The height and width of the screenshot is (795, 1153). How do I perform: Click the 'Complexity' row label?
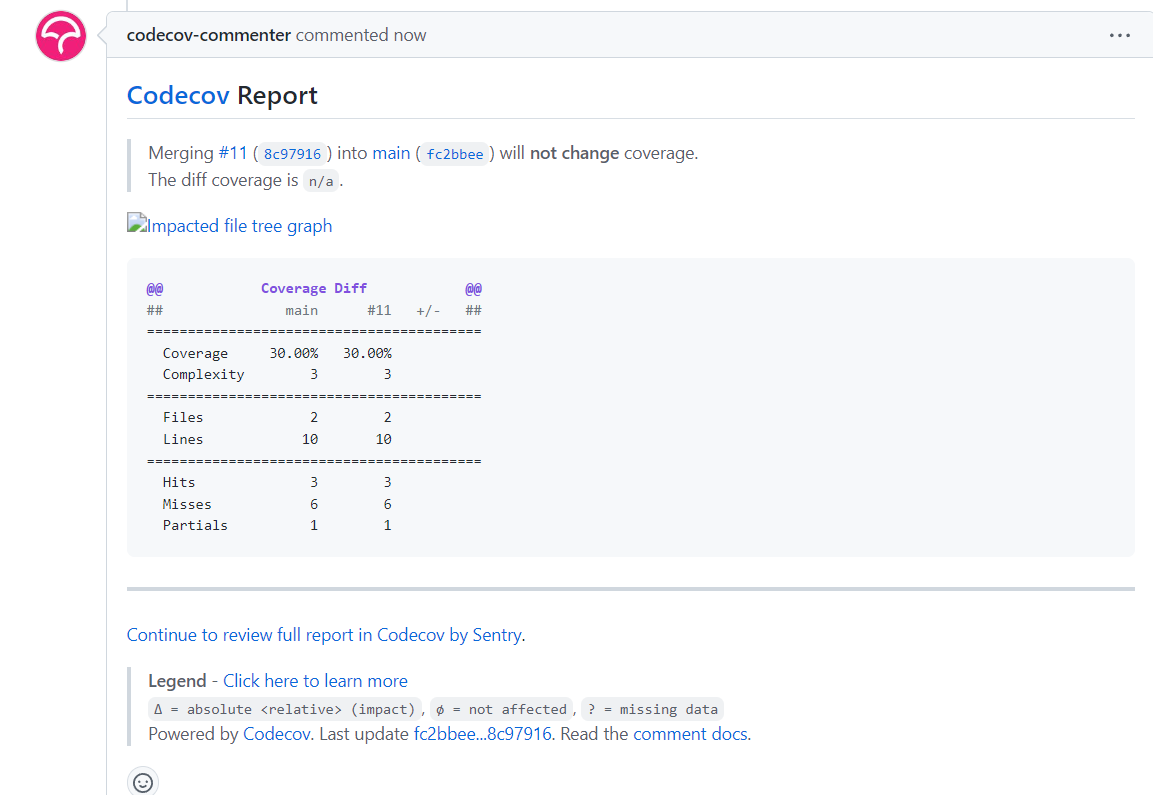coord(204,374)
